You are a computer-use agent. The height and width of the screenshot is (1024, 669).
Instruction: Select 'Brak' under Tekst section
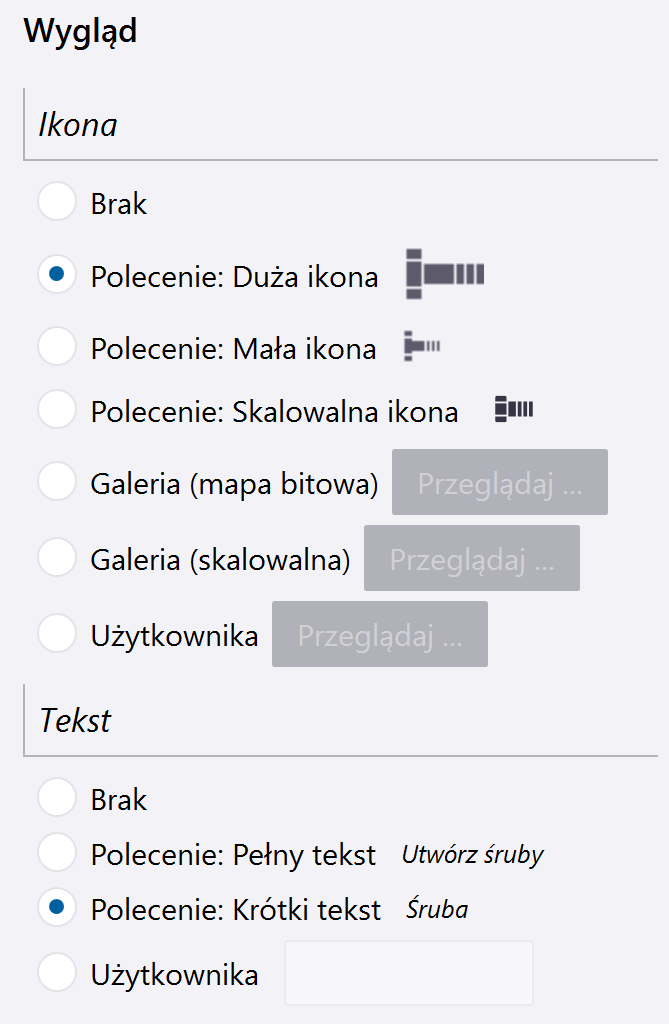57,799
